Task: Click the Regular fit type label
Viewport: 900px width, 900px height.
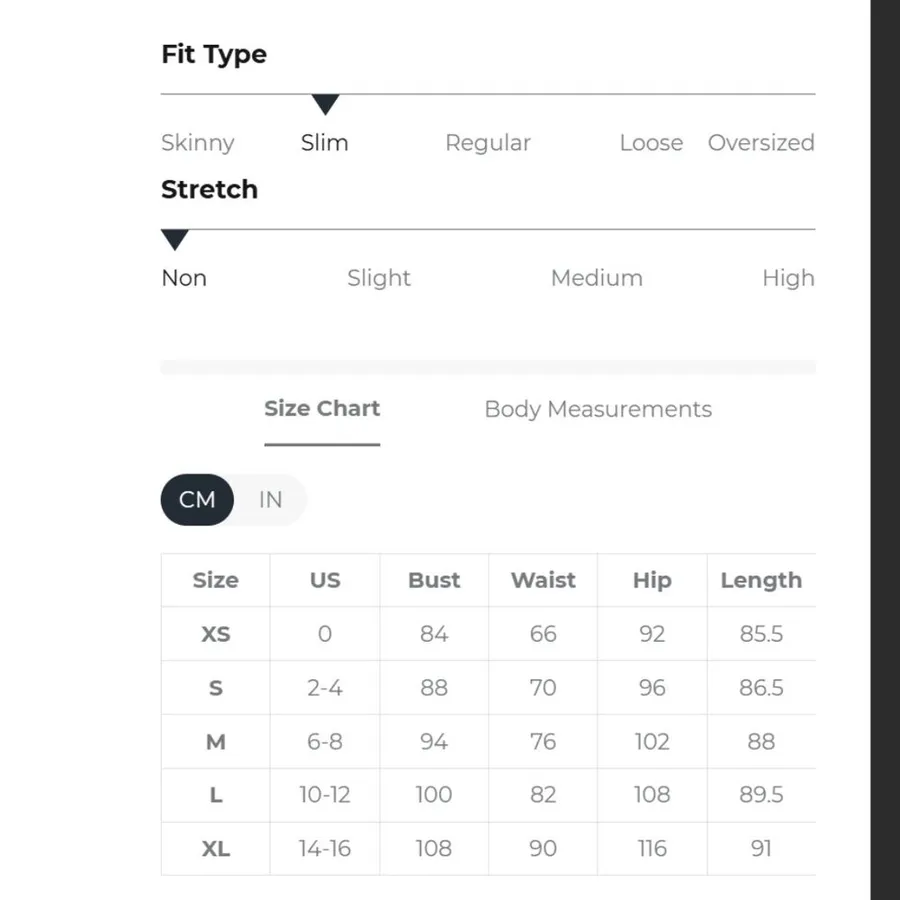Action: 488,143
